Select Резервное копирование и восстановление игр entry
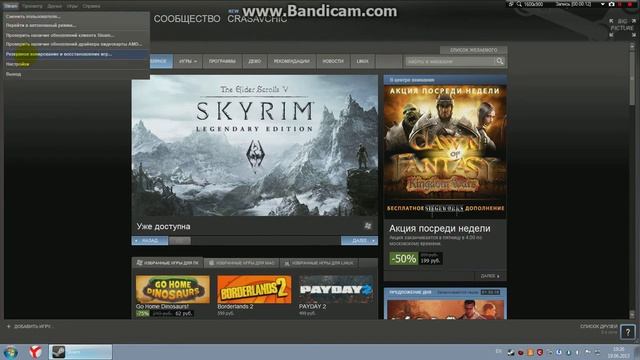Screen dimensions: 640x360 pos(76,54)
